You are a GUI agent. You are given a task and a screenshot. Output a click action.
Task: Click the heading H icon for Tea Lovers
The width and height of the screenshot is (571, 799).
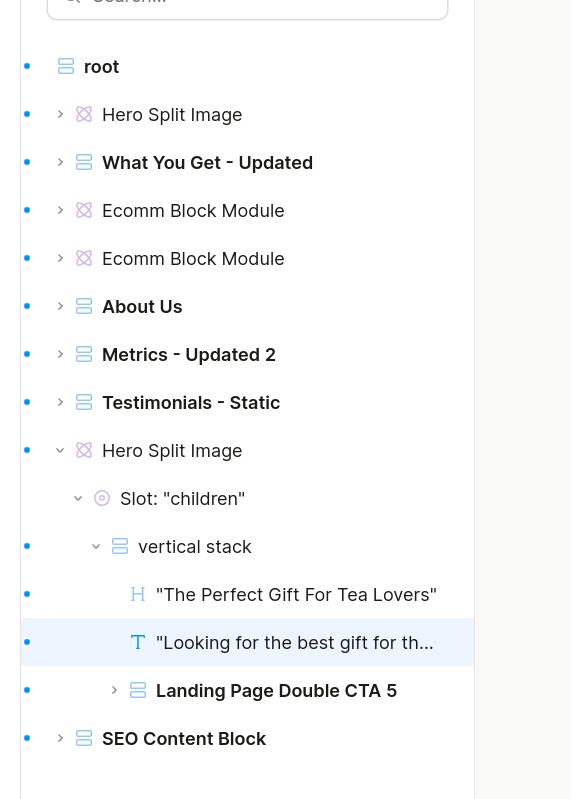click(x=138, y=594)
